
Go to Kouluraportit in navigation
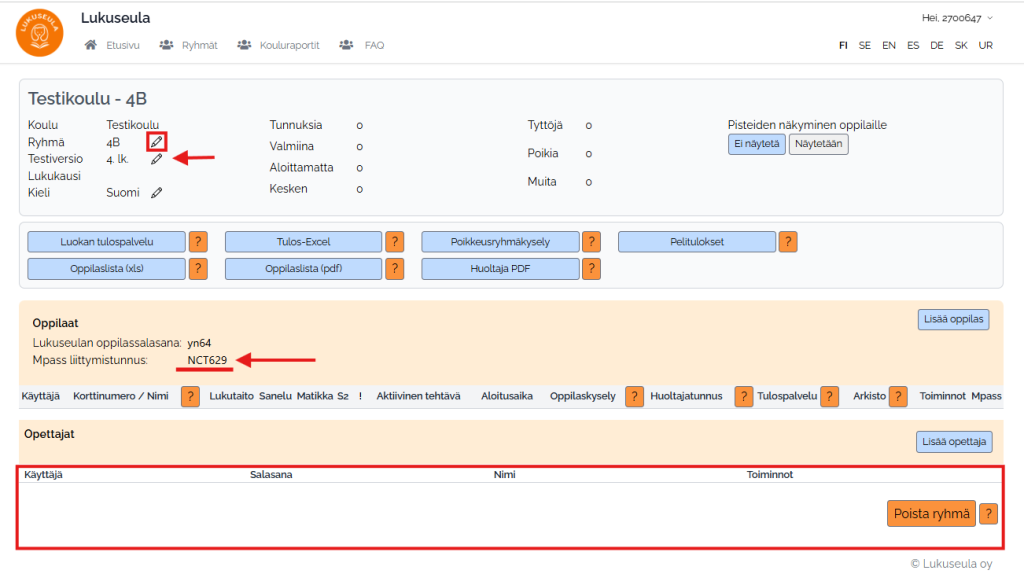pos(279,45)
